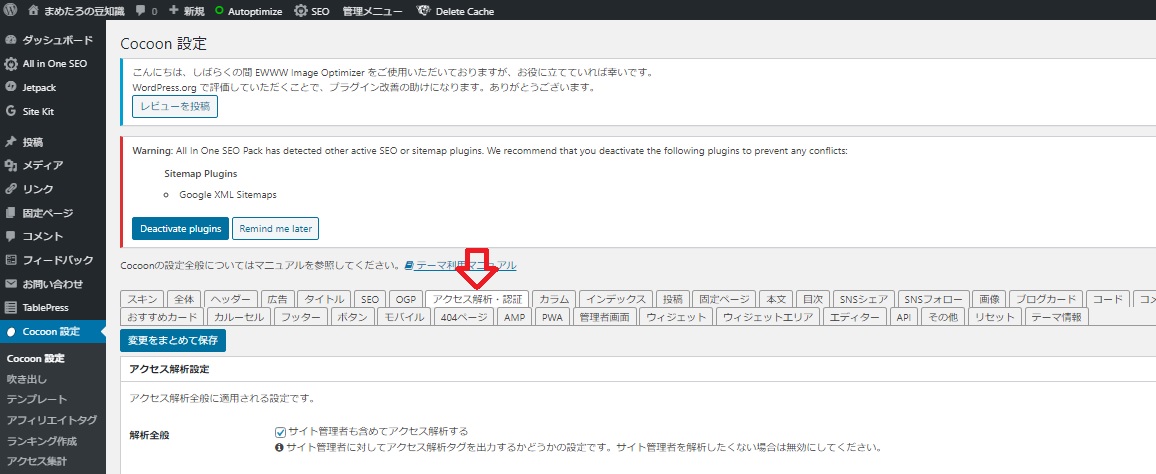This screenshot has height=474, width=1156.
Task: Click the Remind me later button
Action: coord(276,229)
